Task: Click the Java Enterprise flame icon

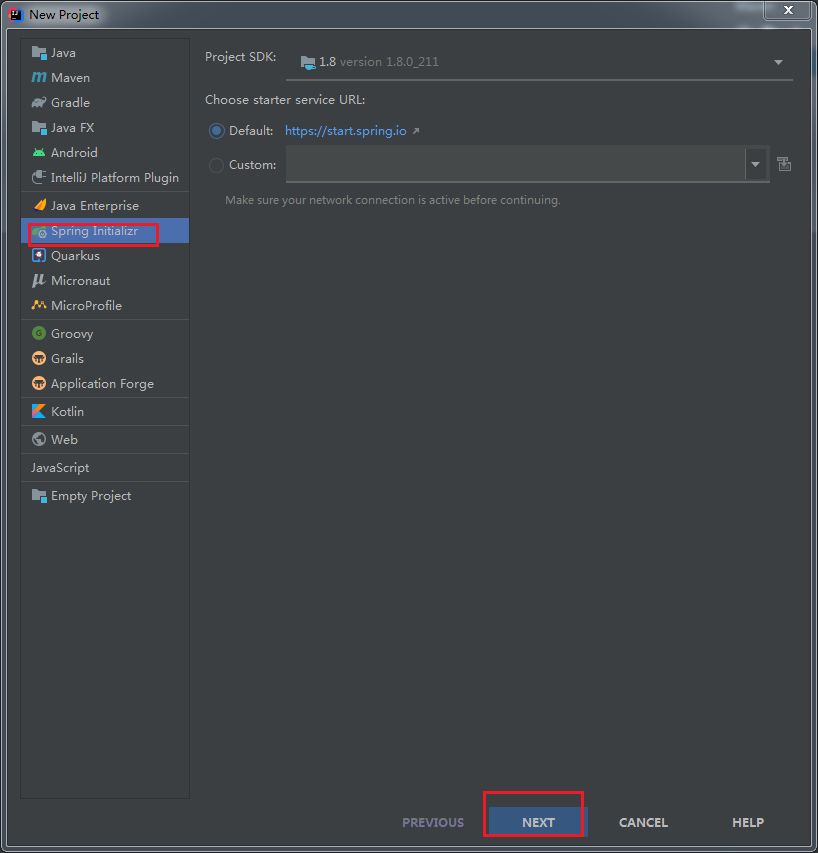Action: tap(40, 205)
